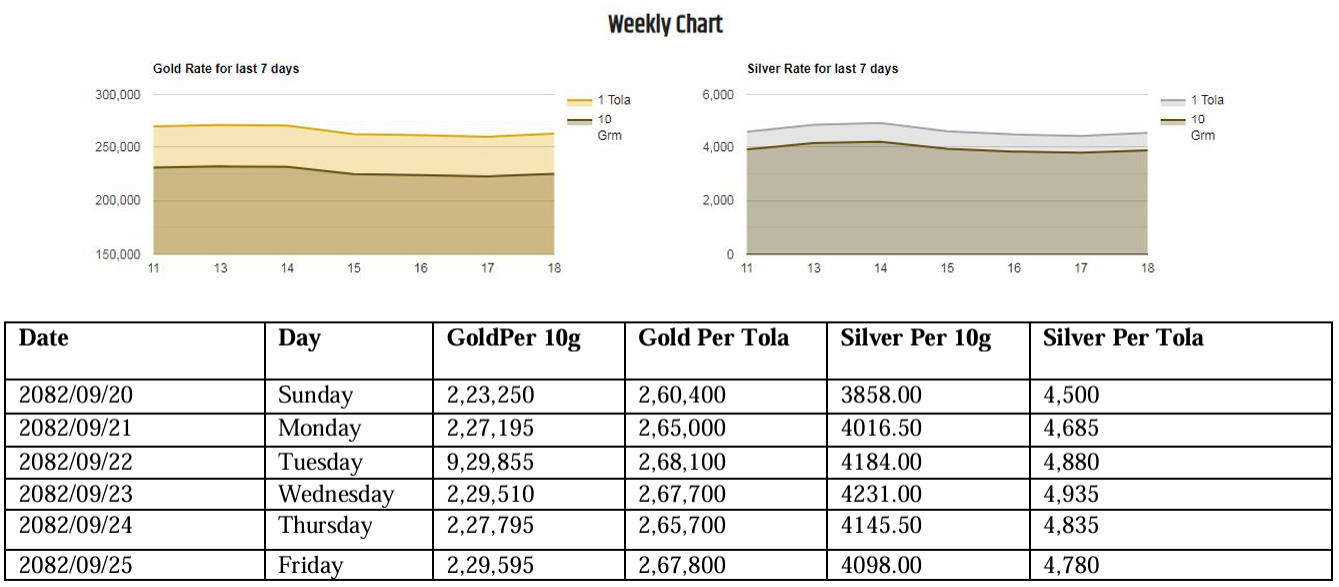Click the 2,67,800 Gold Per Tola cell
The width and height of the screenshot is (1339, 587).
coord(682,565)
